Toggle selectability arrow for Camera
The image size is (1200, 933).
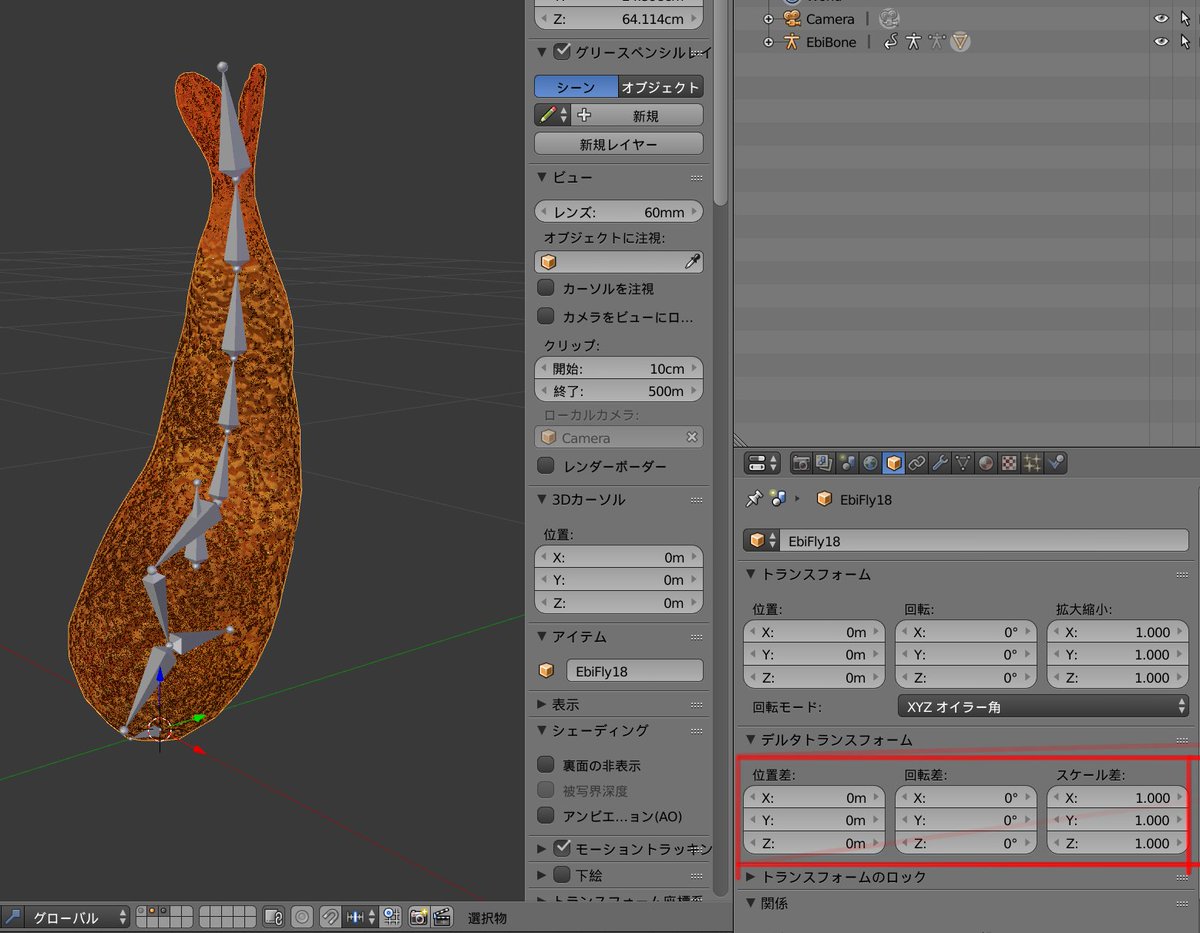coord(1186,19)
